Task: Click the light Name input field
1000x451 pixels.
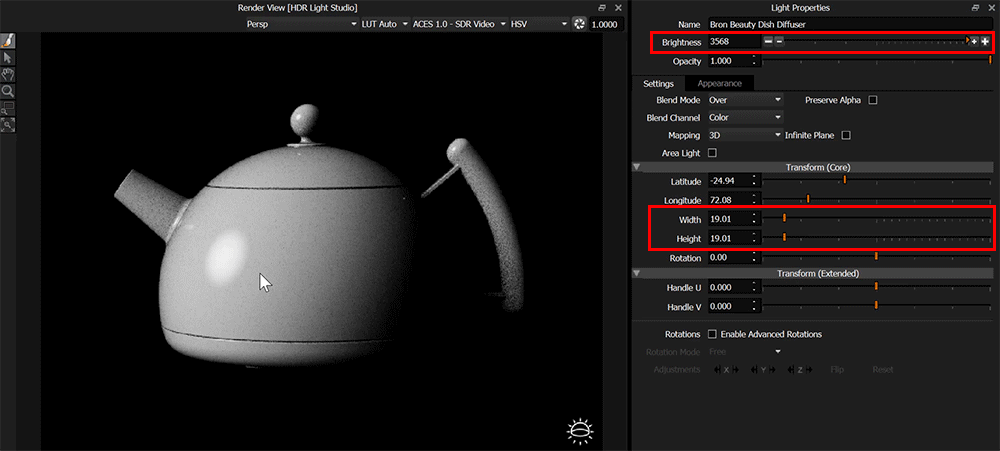Action: click(x=848, y=23)
